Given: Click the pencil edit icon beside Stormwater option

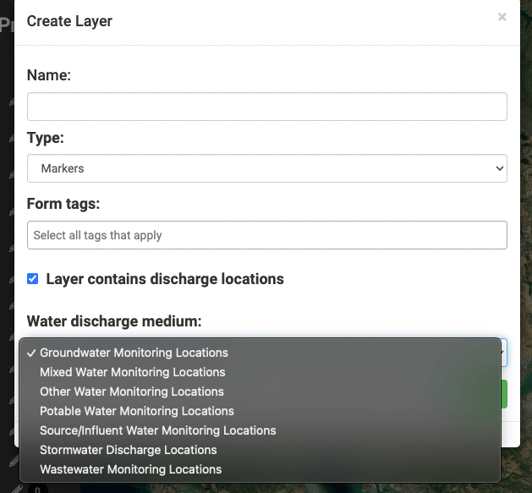Looking at the screenshot, I should coord(14,461).
